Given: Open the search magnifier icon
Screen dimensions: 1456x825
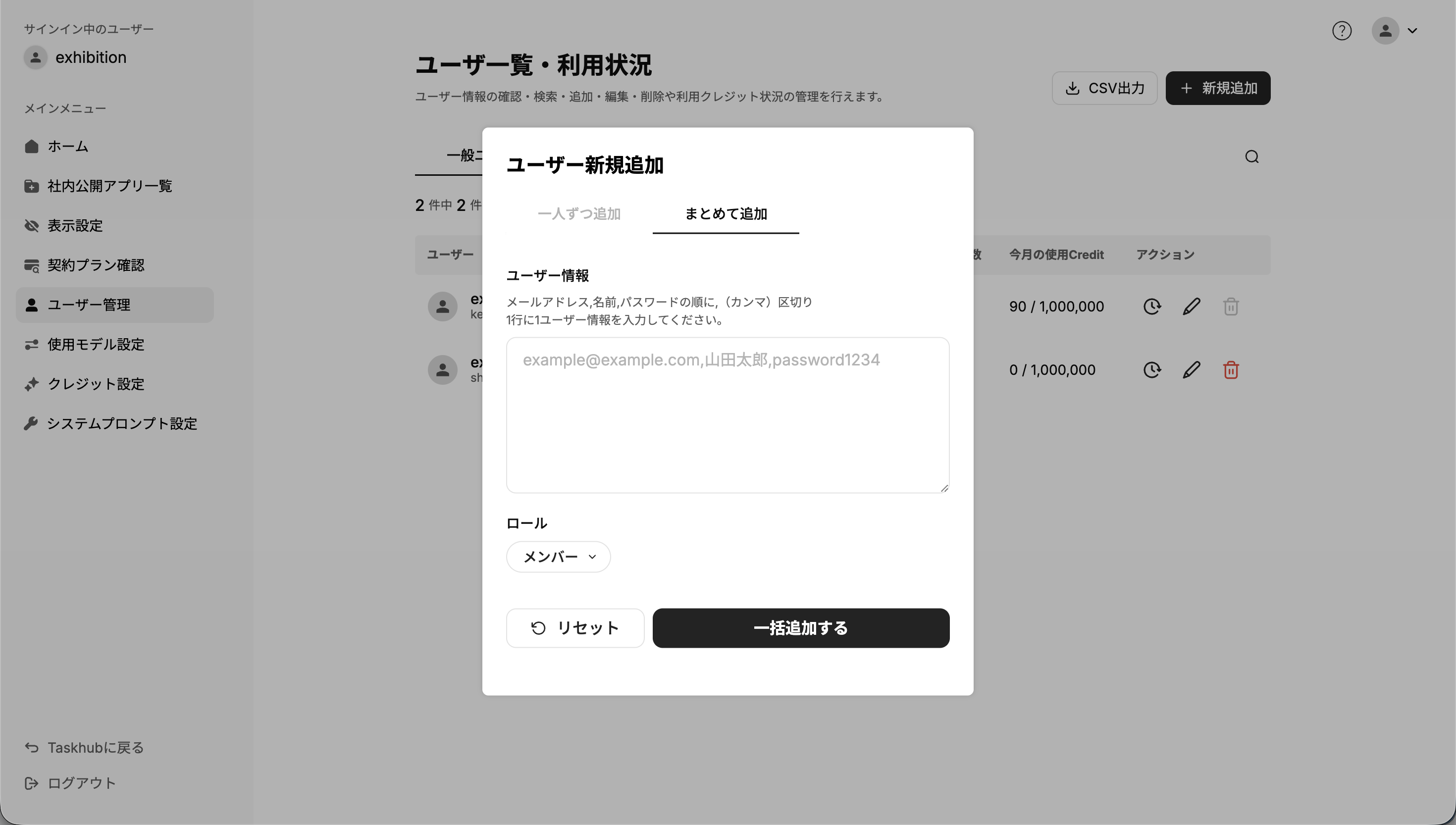Looking at the screenshot, I should (1251, 157).
